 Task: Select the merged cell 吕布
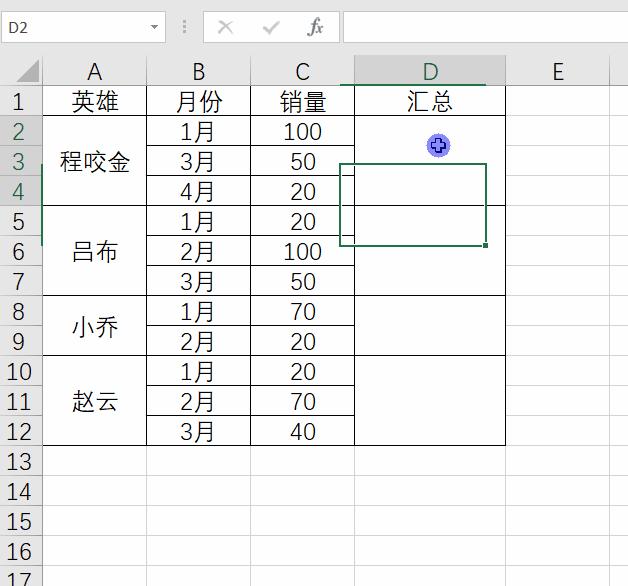[95, 251]
